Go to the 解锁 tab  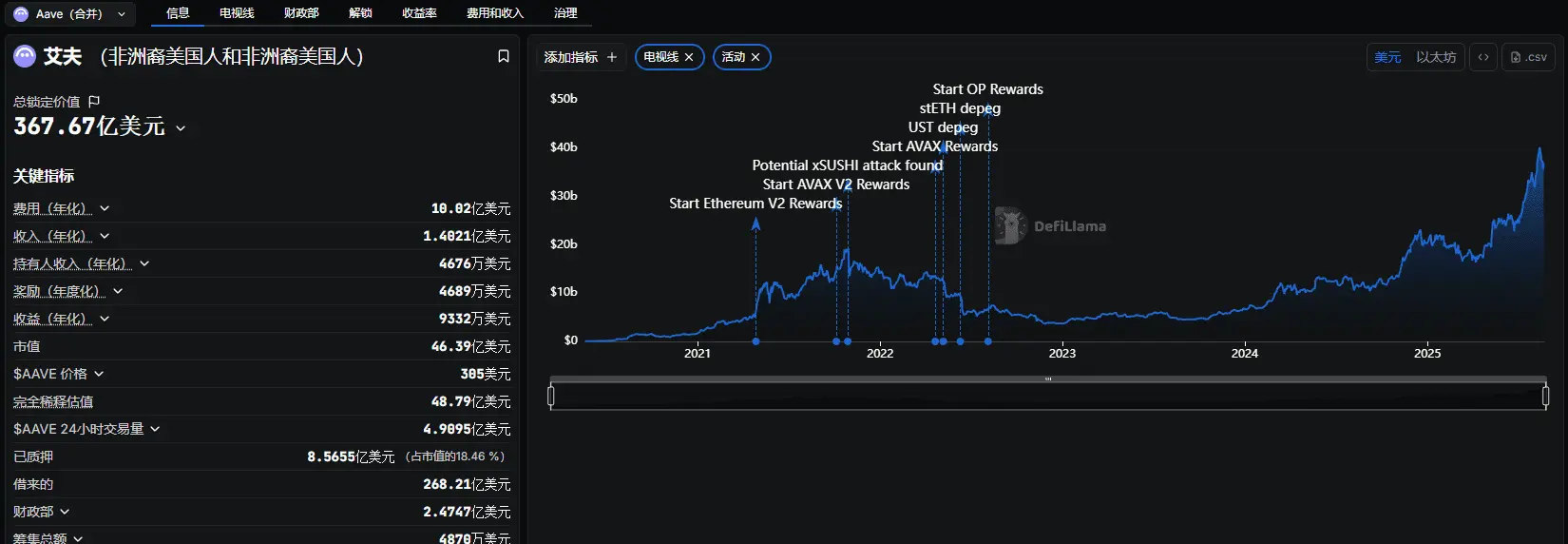360,13
